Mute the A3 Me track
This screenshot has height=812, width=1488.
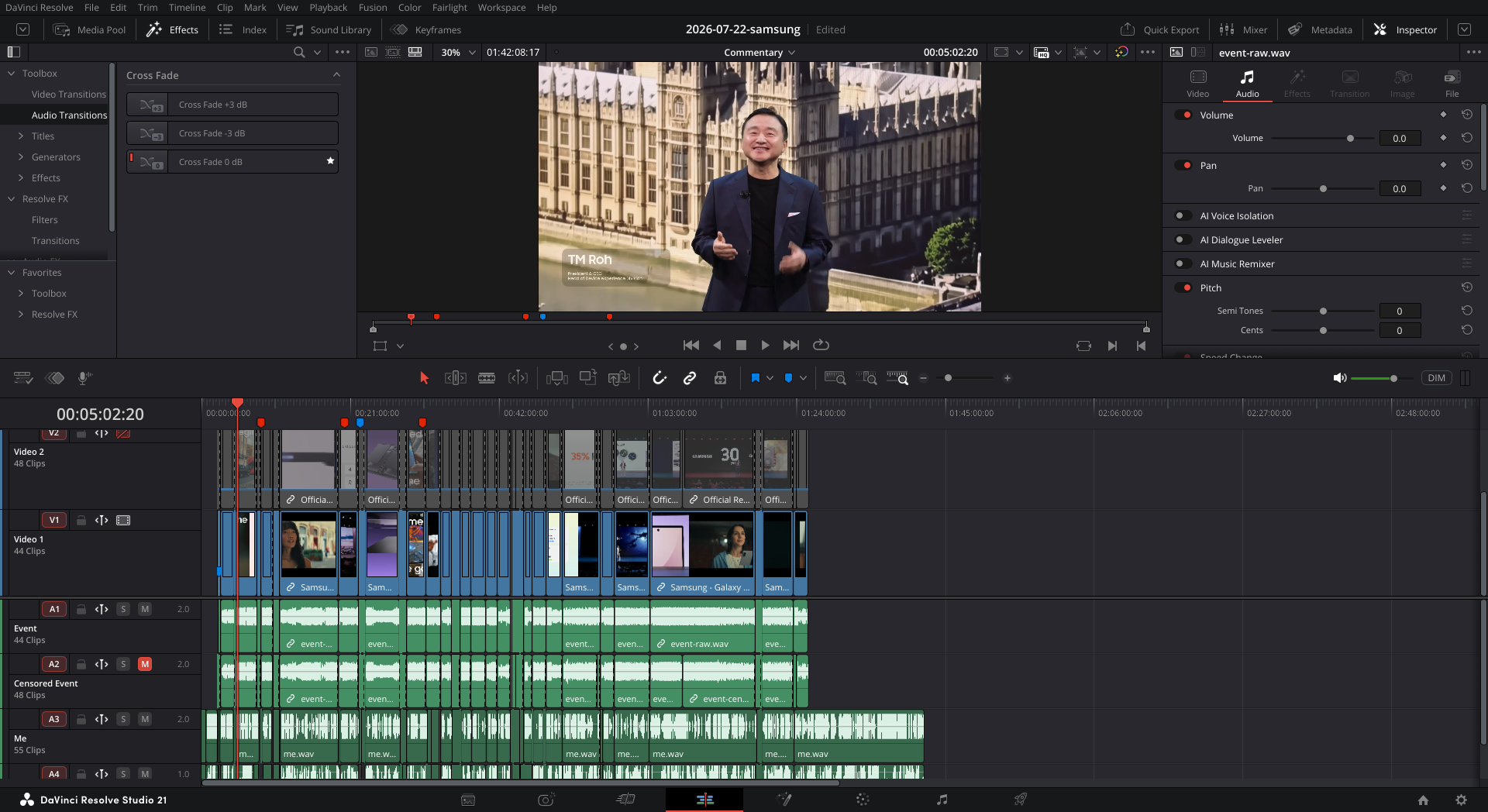(145, 719)
